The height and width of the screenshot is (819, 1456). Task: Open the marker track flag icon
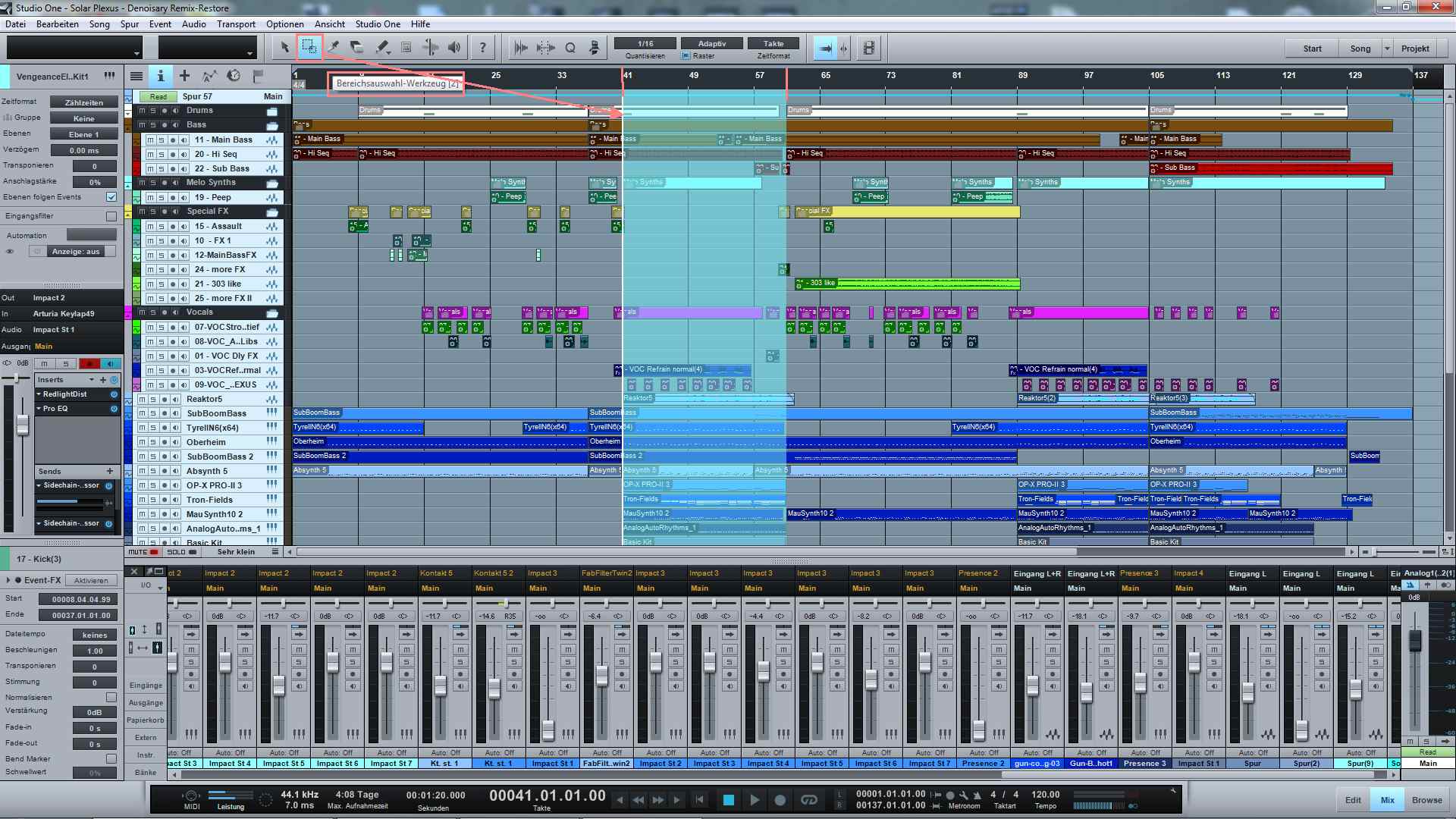[x=258, y=76]
